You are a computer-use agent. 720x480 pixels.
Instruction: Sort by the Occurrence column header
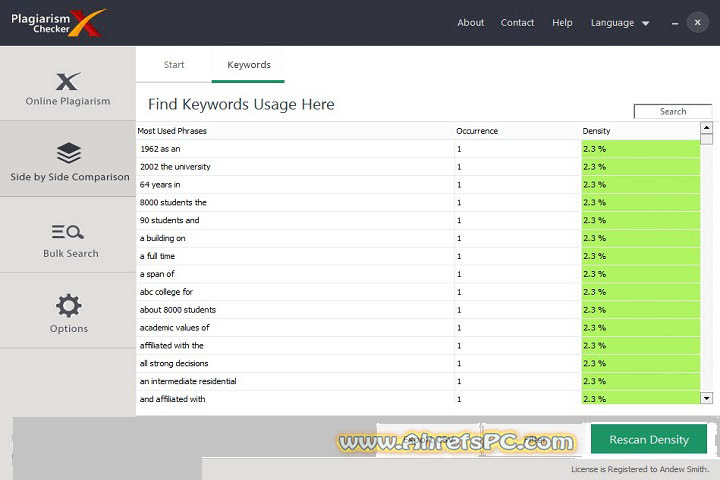[x=477, y=131]
